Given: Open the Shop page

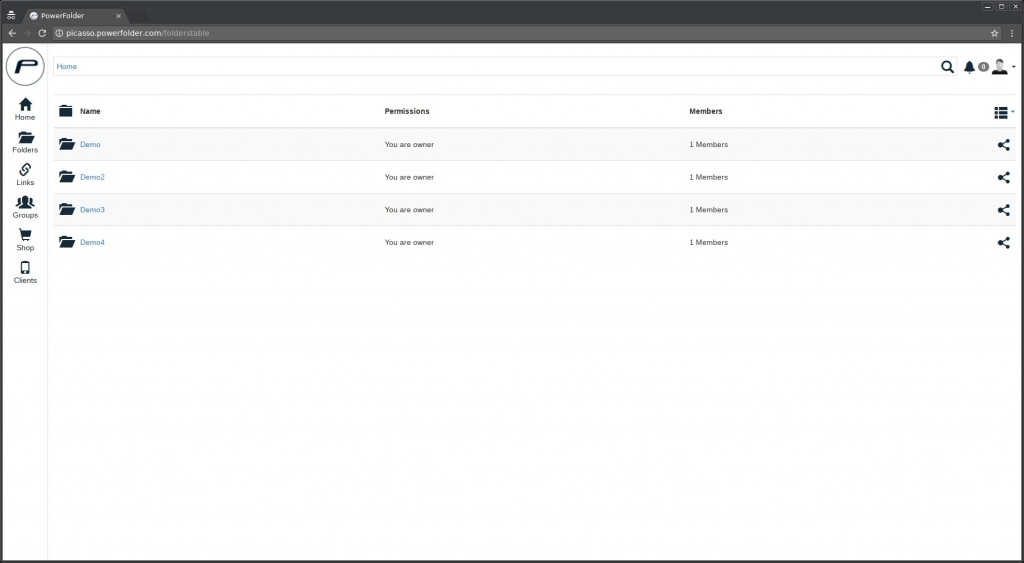Looking at the screenshot, I should (25, 239).
